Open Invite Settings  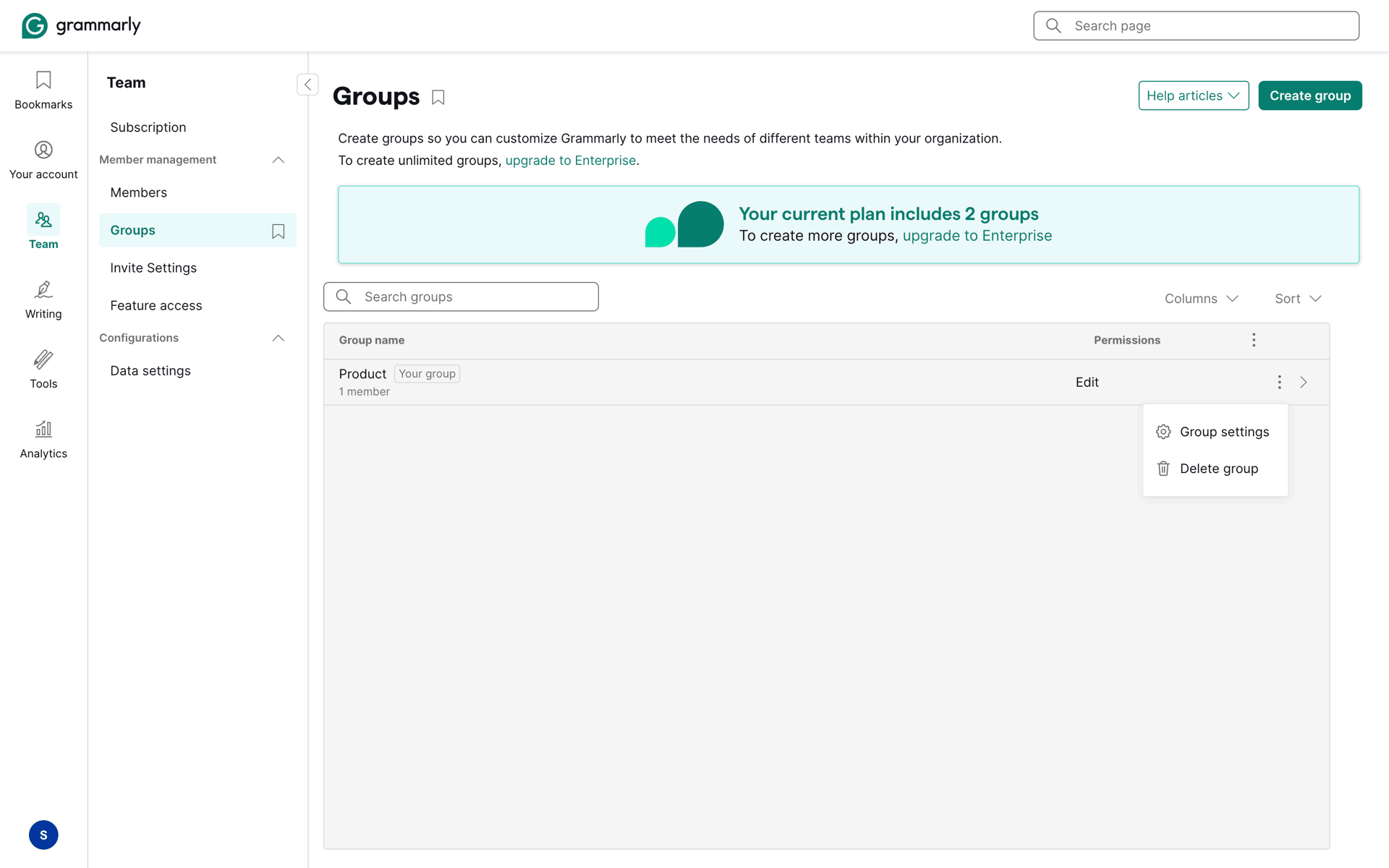click(153, 268)
